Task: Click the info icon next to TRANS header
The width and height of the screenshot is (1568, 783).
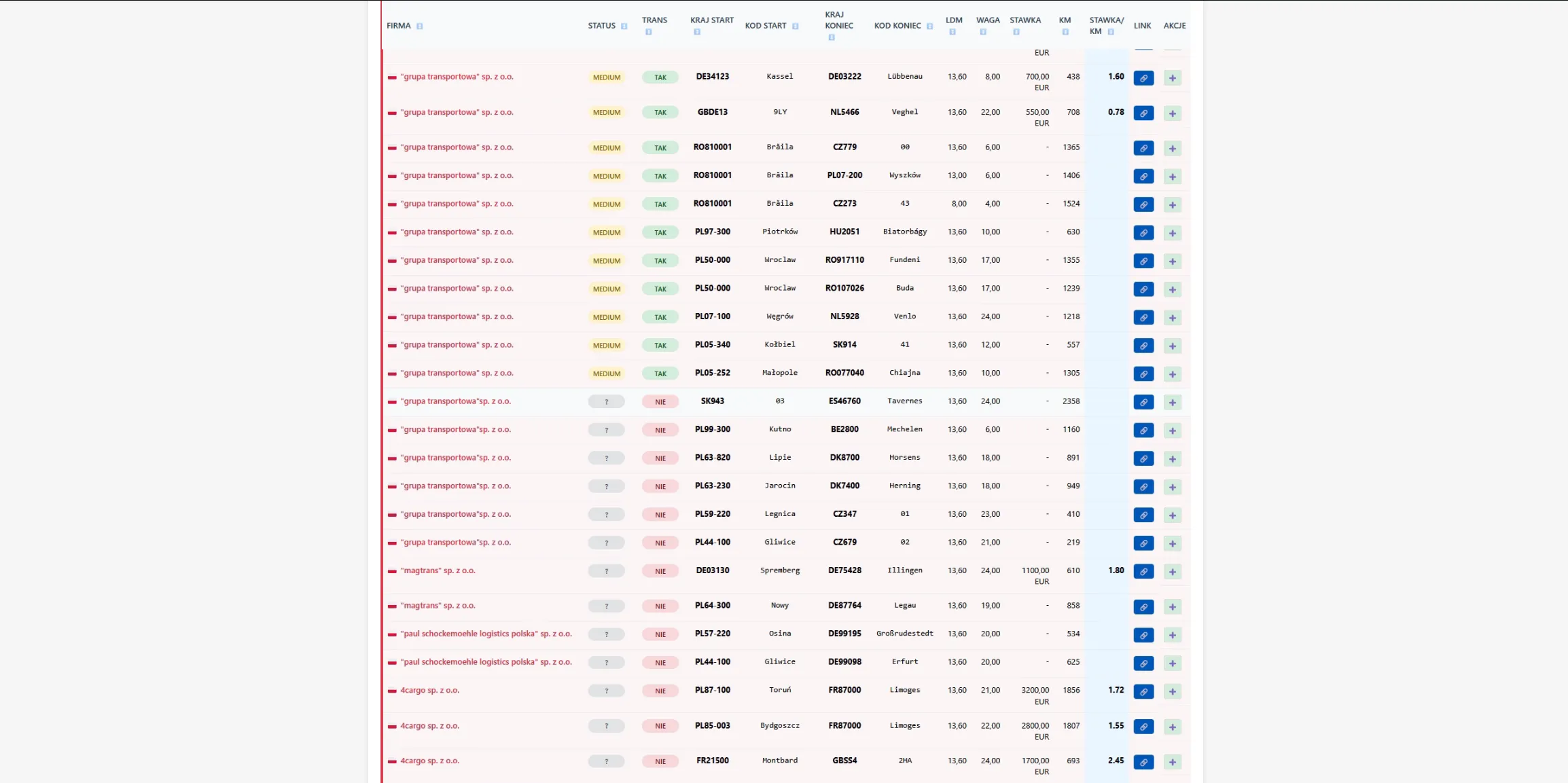Action: tap(648, 31)
